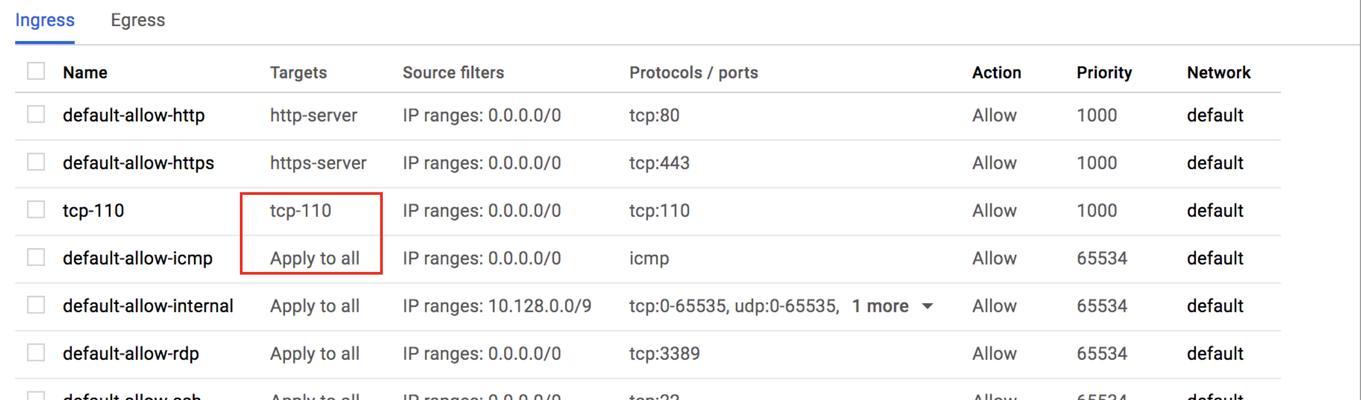Select the Ingress tab
1361x400 pixels.
(x=45, y=20)
